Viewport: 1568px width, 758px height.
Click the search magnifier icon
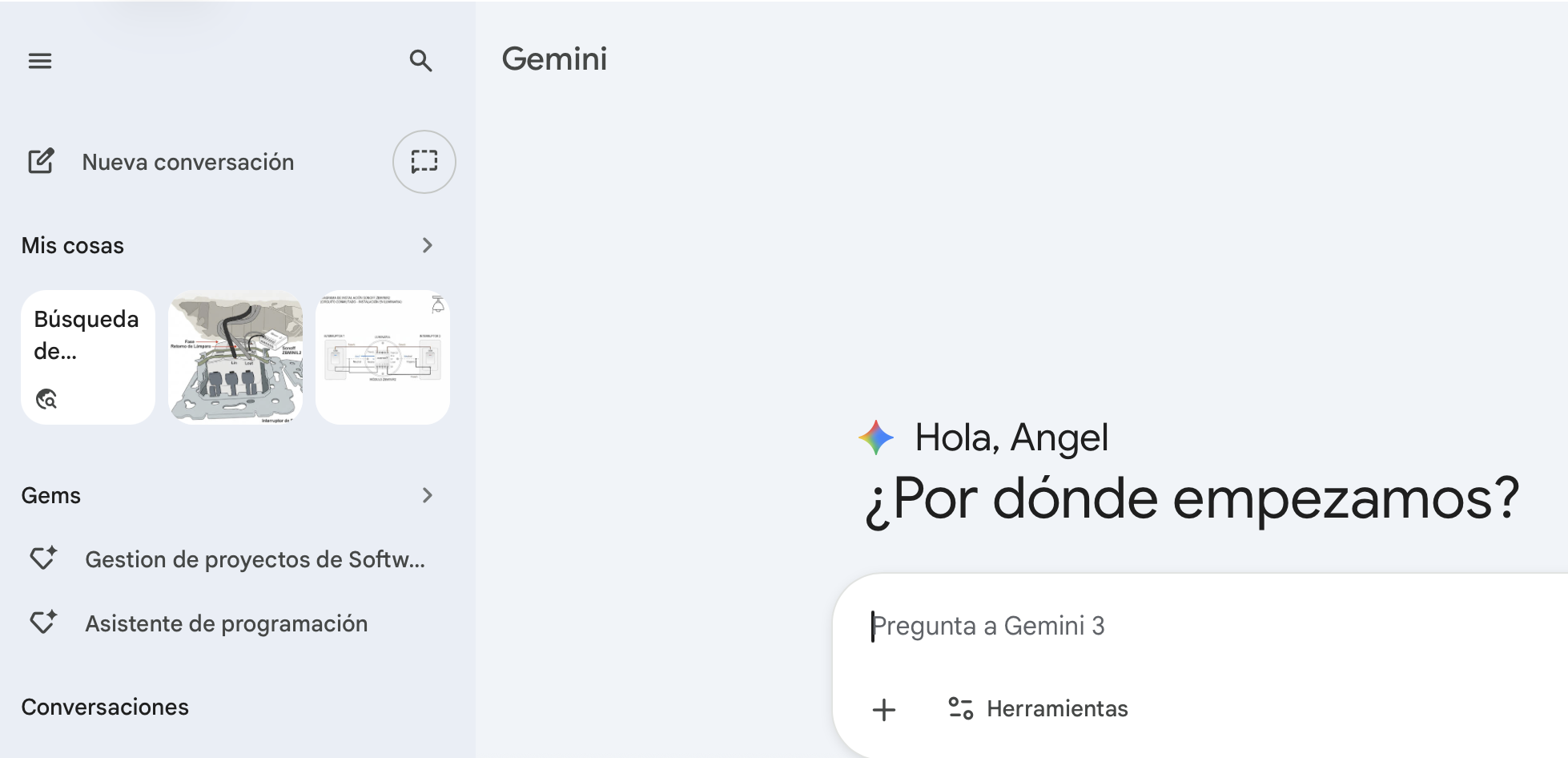tap(420, 61)
